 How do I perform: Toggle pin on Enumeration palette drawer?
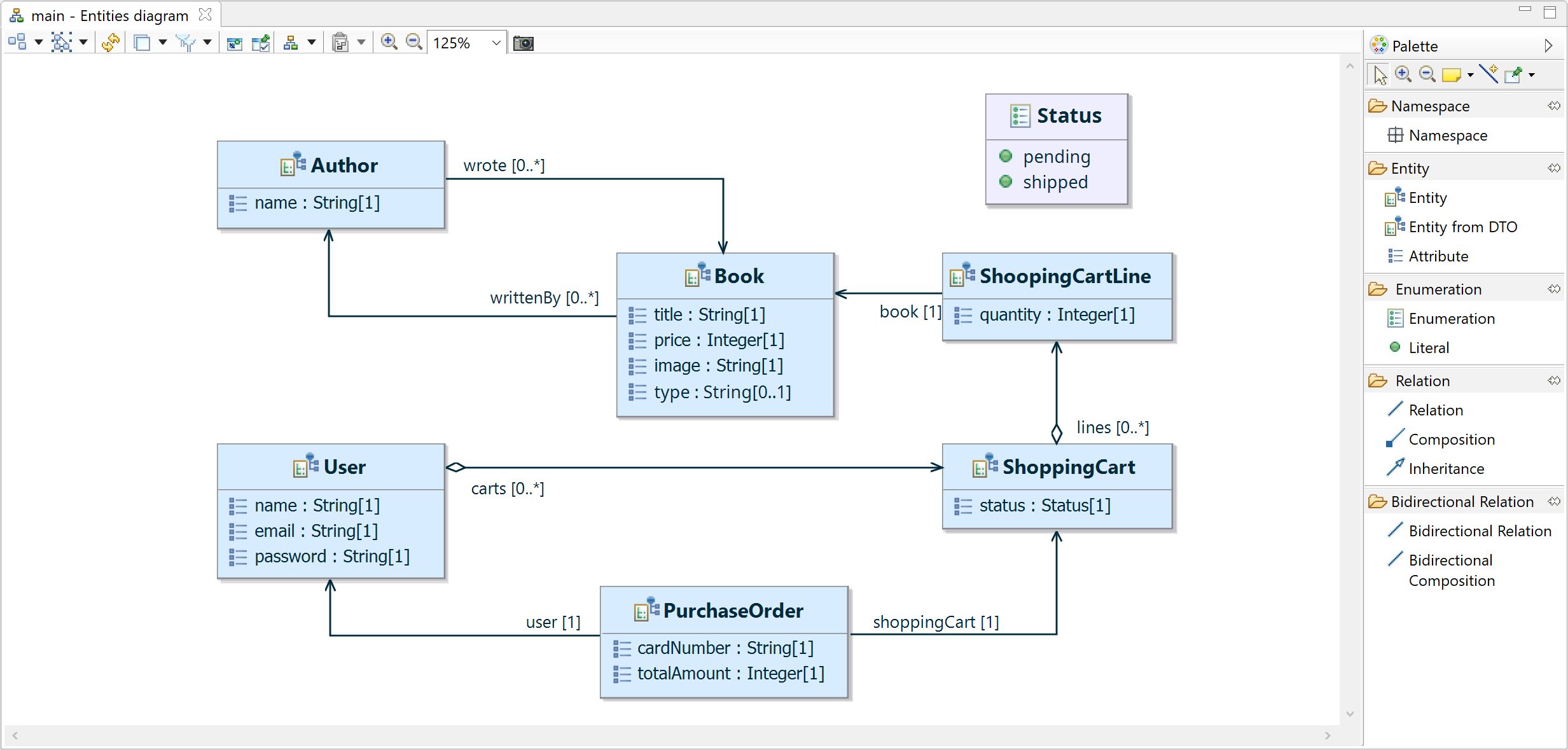[1554, 289]
